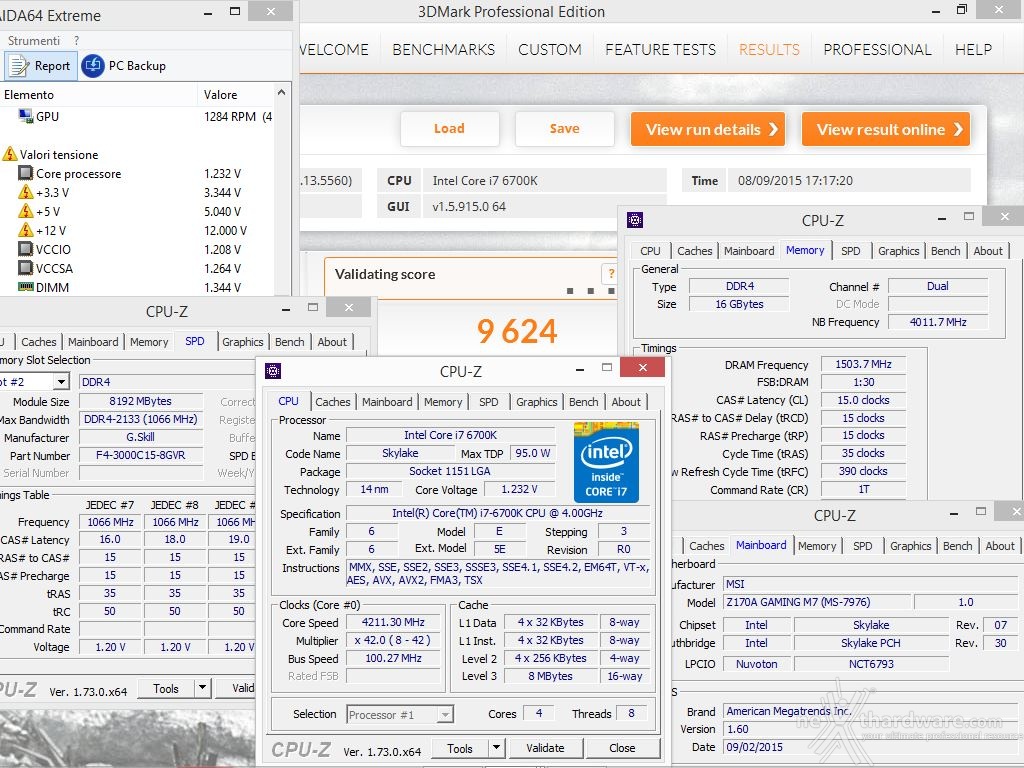Click the Core Speed value 4211.30 MHz

click(x=393, y=622)
